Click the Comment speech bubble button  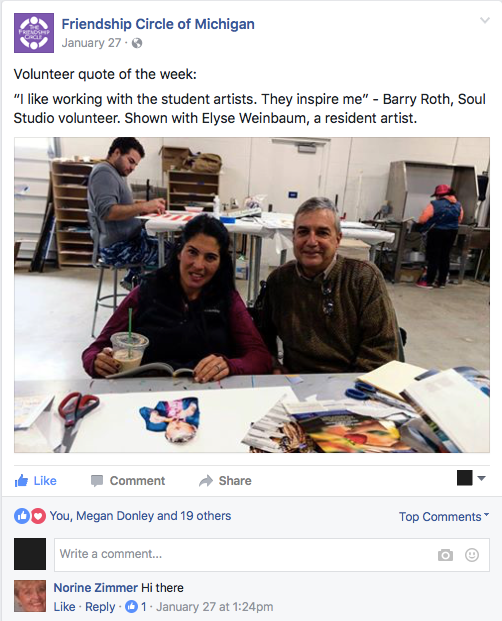127,480
